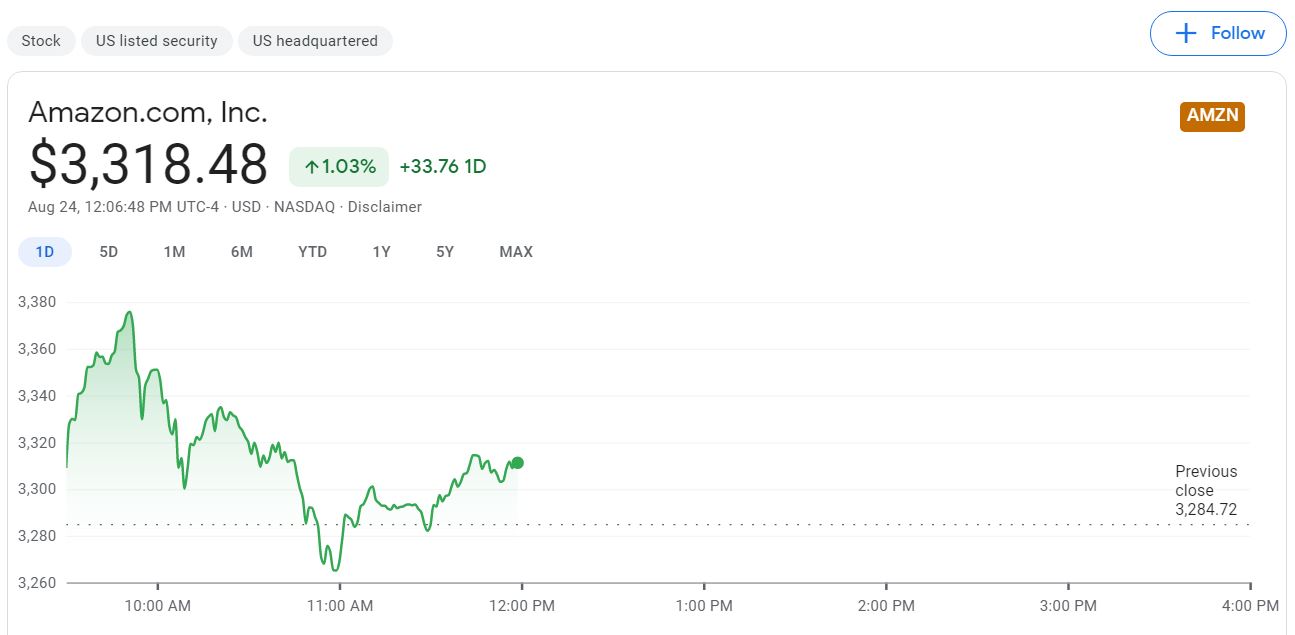Viewport: 1295px width, 635px height.
Task: Click the AMZN ticker badge
Action: point(1211,116)
